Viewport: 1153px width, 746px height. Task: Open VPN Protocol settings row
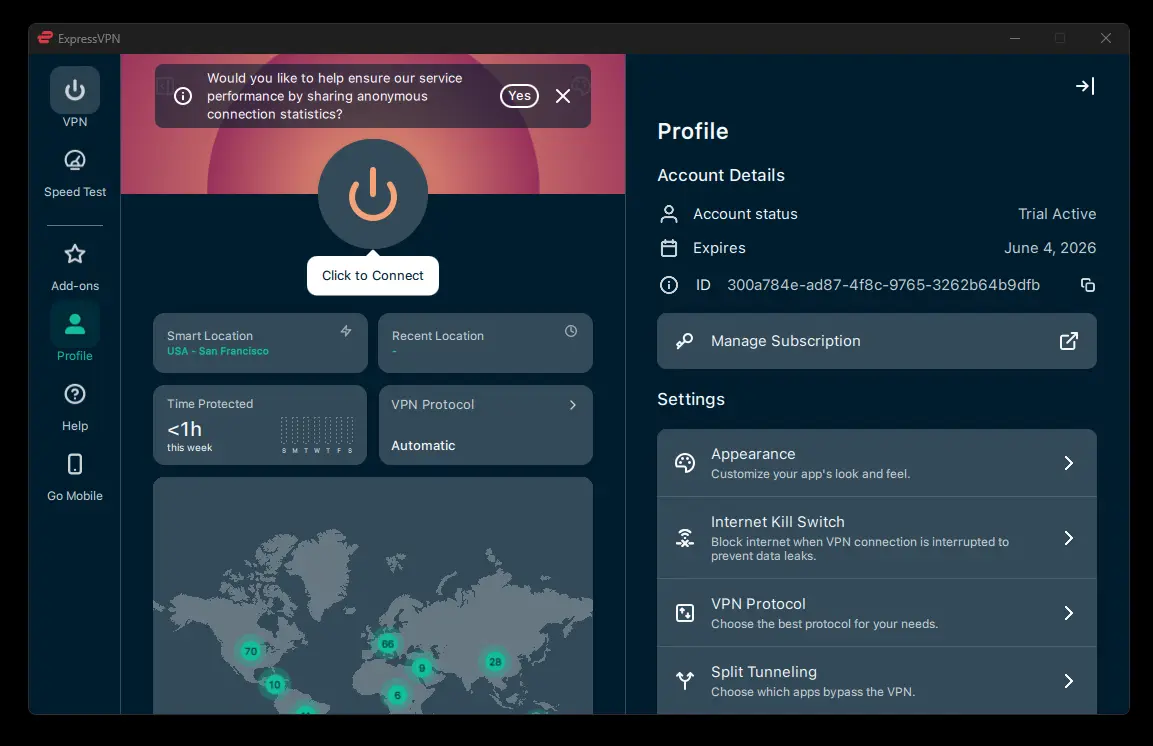click(x=877, y=613)
